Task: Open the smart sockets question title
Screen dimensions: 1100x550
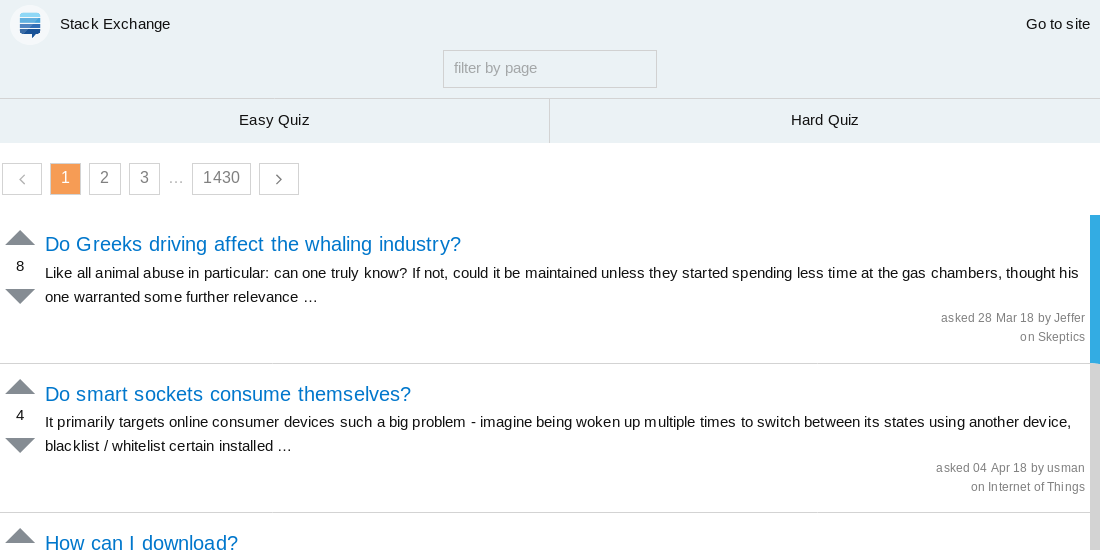Action: coord(227,394)
